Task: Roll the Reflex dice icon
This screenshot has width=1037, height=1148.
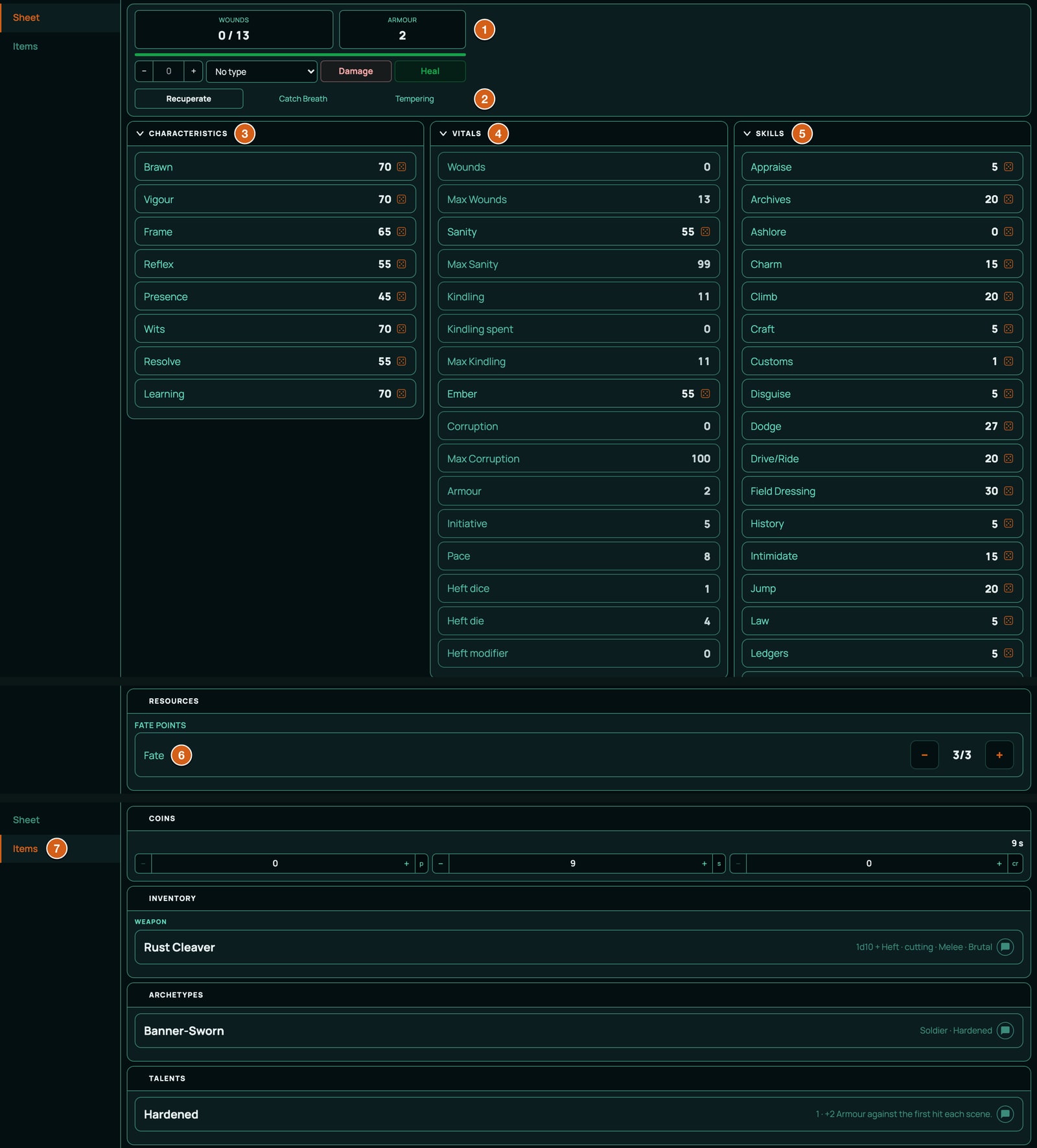Action: [401, 264]
